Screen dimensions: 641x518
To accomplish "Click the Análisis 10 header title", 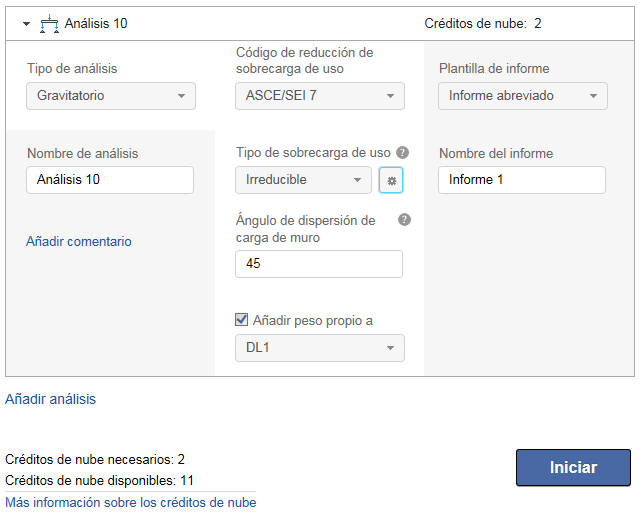I will [96, 23].
